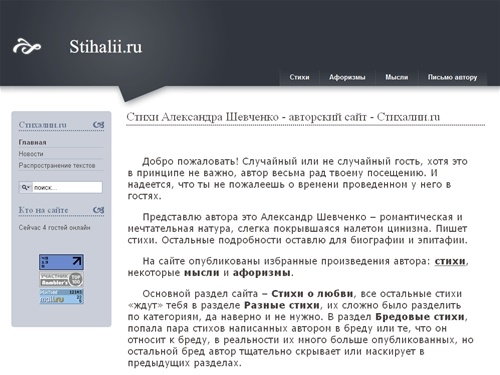The width and height of the screenshot is (500, 375).
Task: Click the Сейчас 4 гостей онлайн text
Action: (54, 228)
